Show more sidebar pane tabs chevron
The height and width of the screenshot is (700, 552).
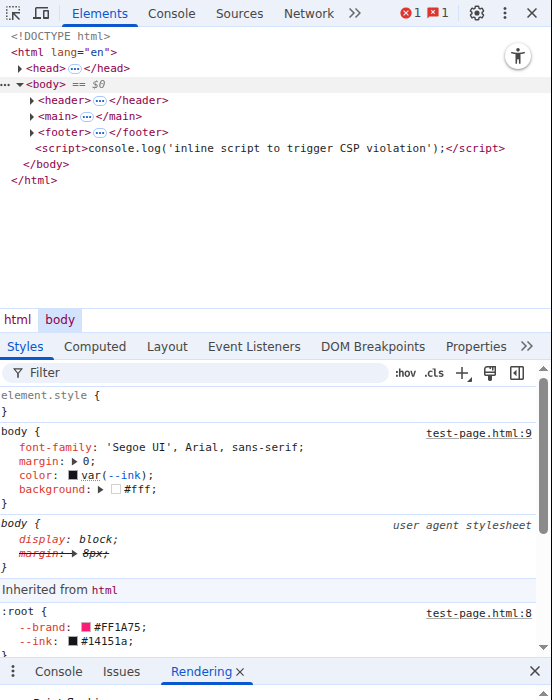[527, 346]
